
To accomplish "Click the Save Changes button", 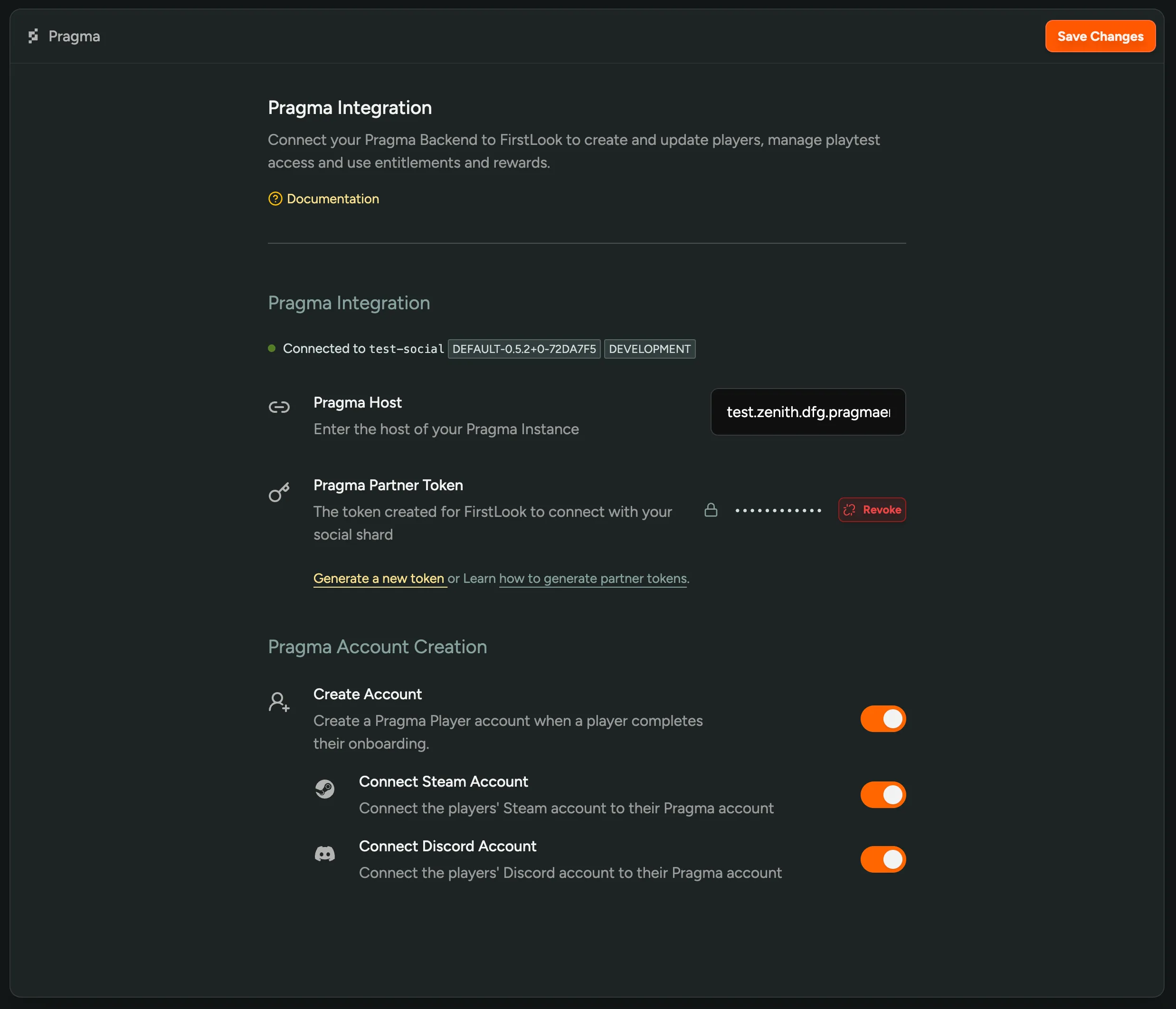I will [x=1100, y=36].
